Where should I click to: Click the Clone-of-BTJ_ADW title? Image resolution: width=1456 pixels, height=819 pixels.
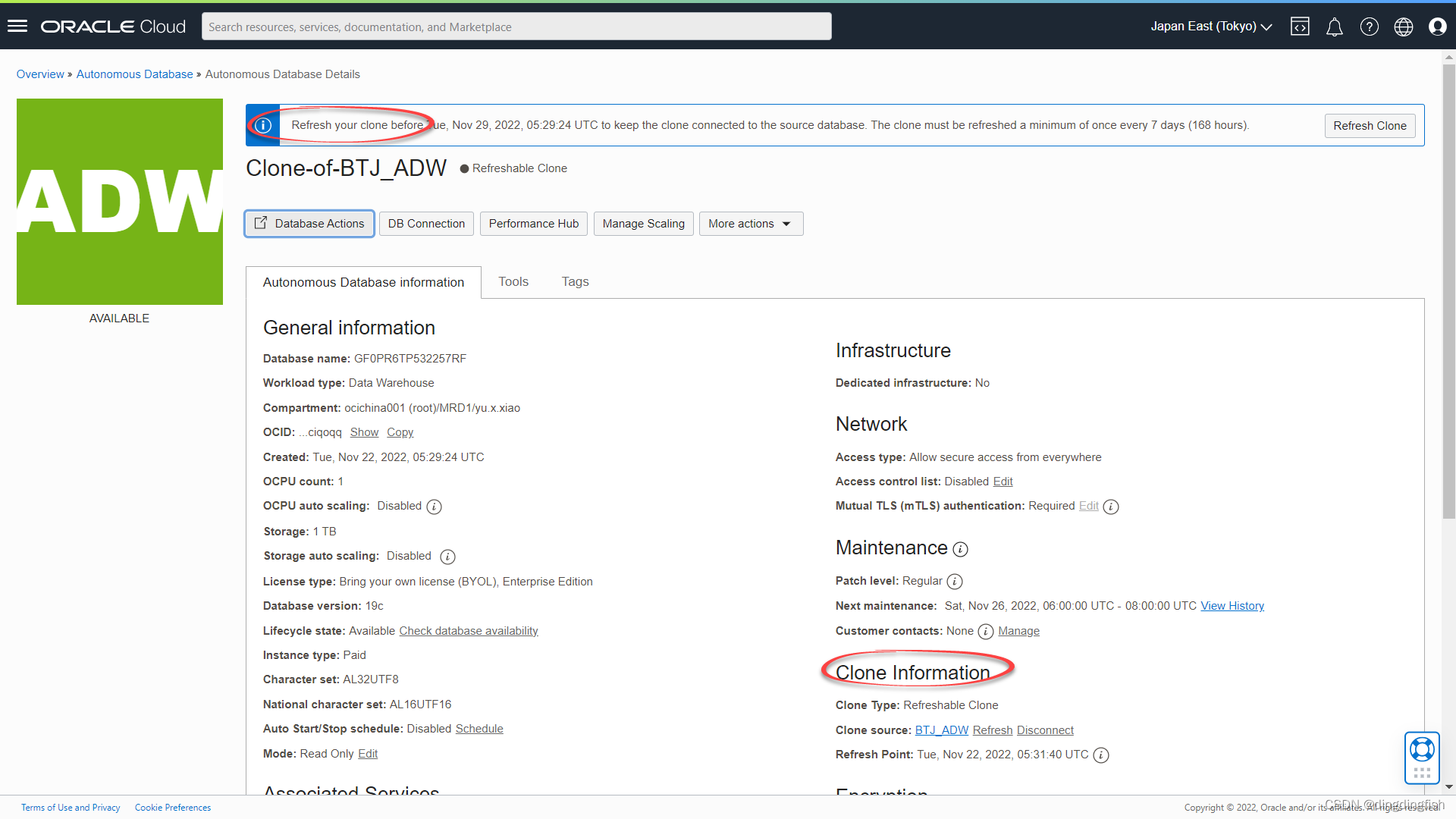pos(347,168)
